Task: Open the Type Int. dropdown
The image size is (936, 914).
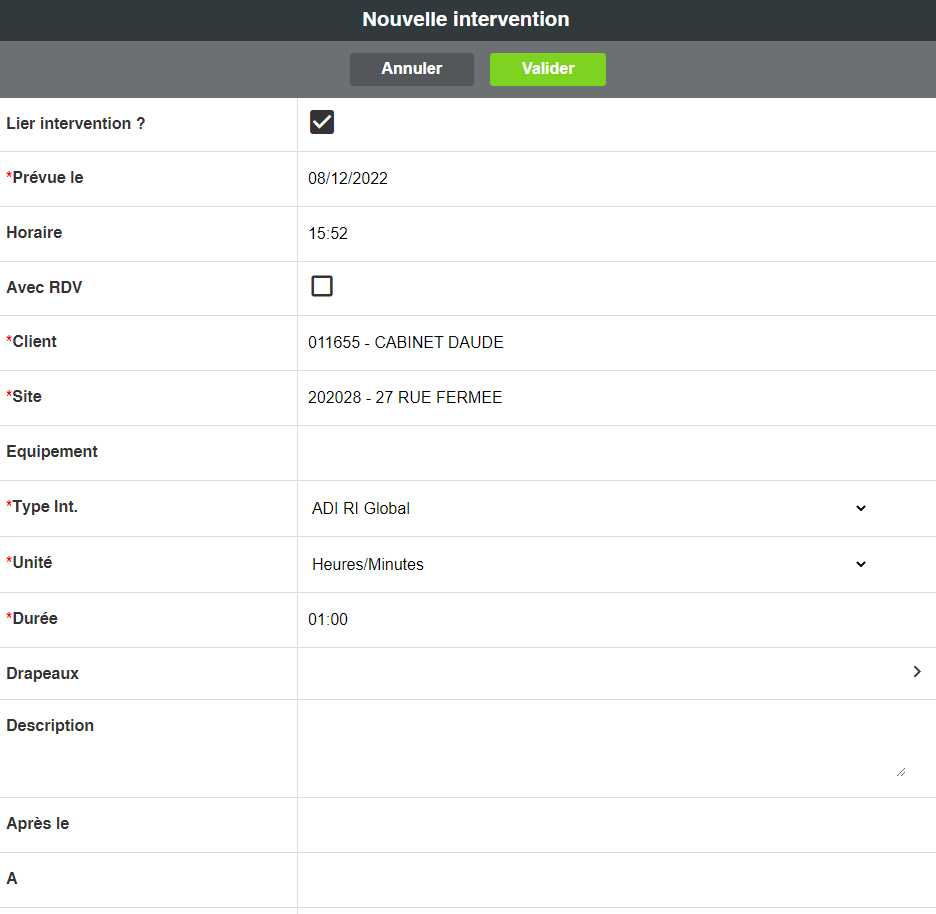Action: 588,508
